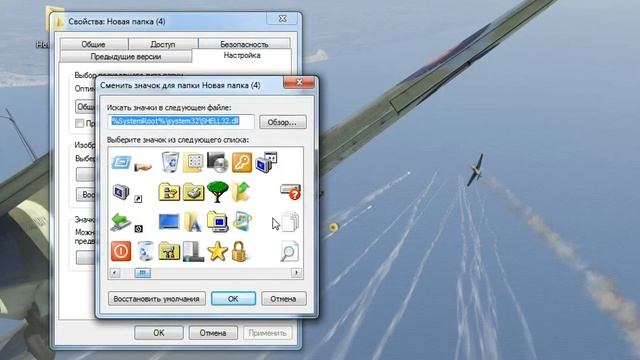640x360 pixels.
Task: Click the icon file path field
Action: coord(181,121)
